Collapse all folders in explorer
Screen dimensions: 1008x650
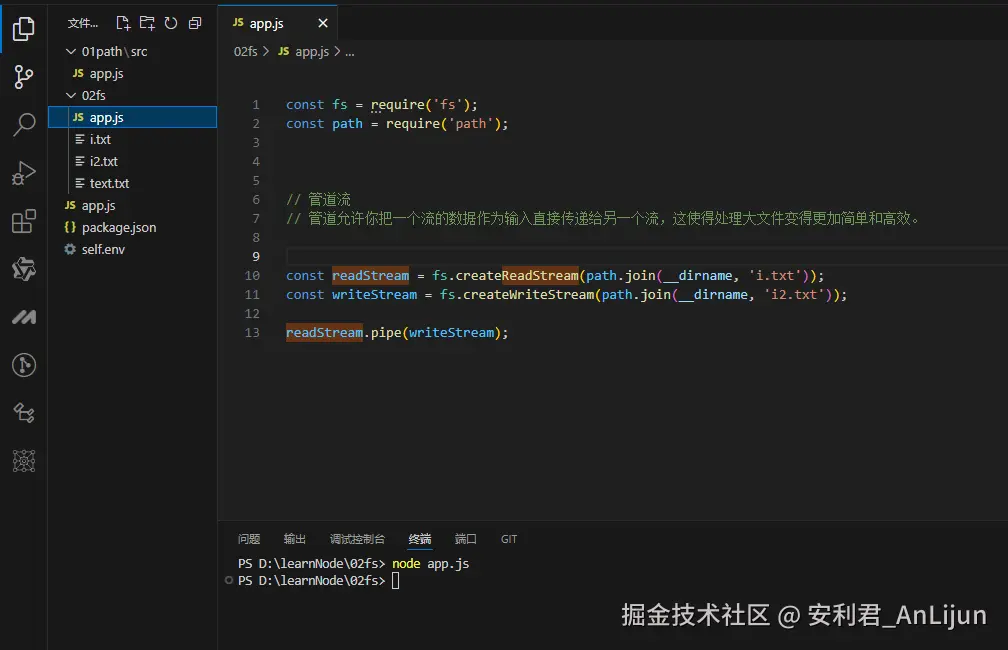pyautogui.click(x=195, y=24)
